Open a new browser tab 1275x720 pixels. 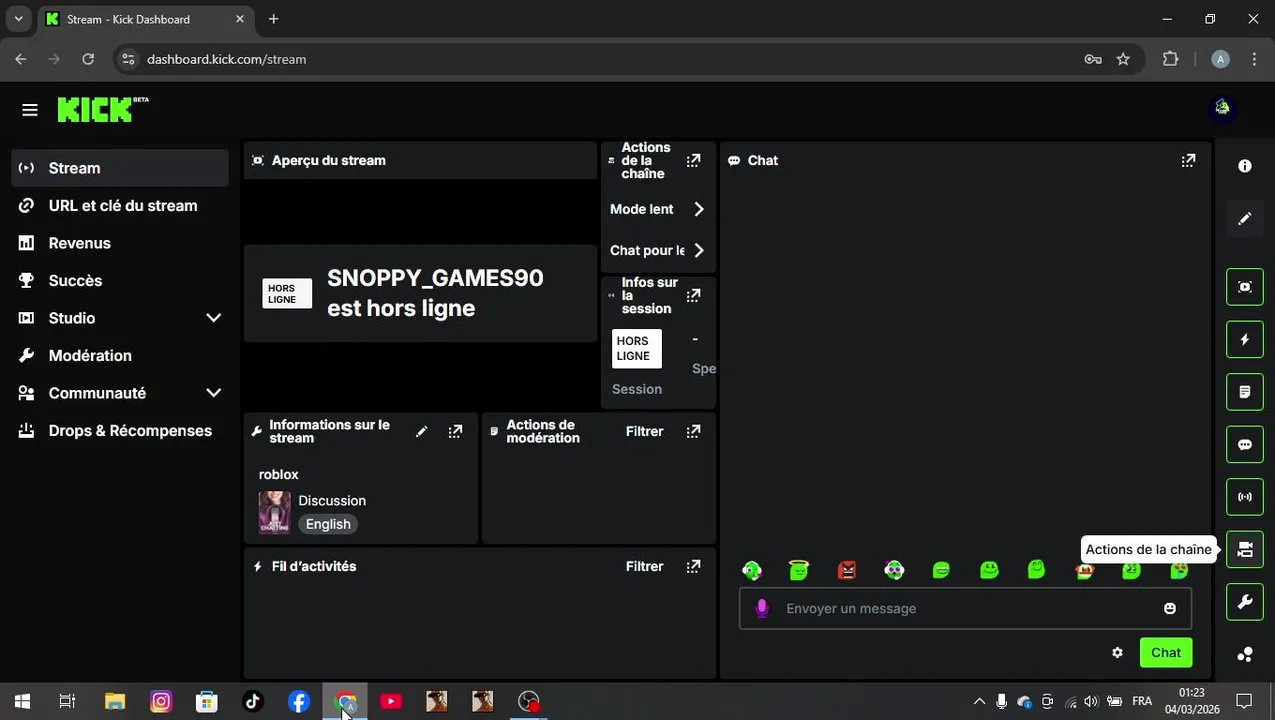coord(274,19)
